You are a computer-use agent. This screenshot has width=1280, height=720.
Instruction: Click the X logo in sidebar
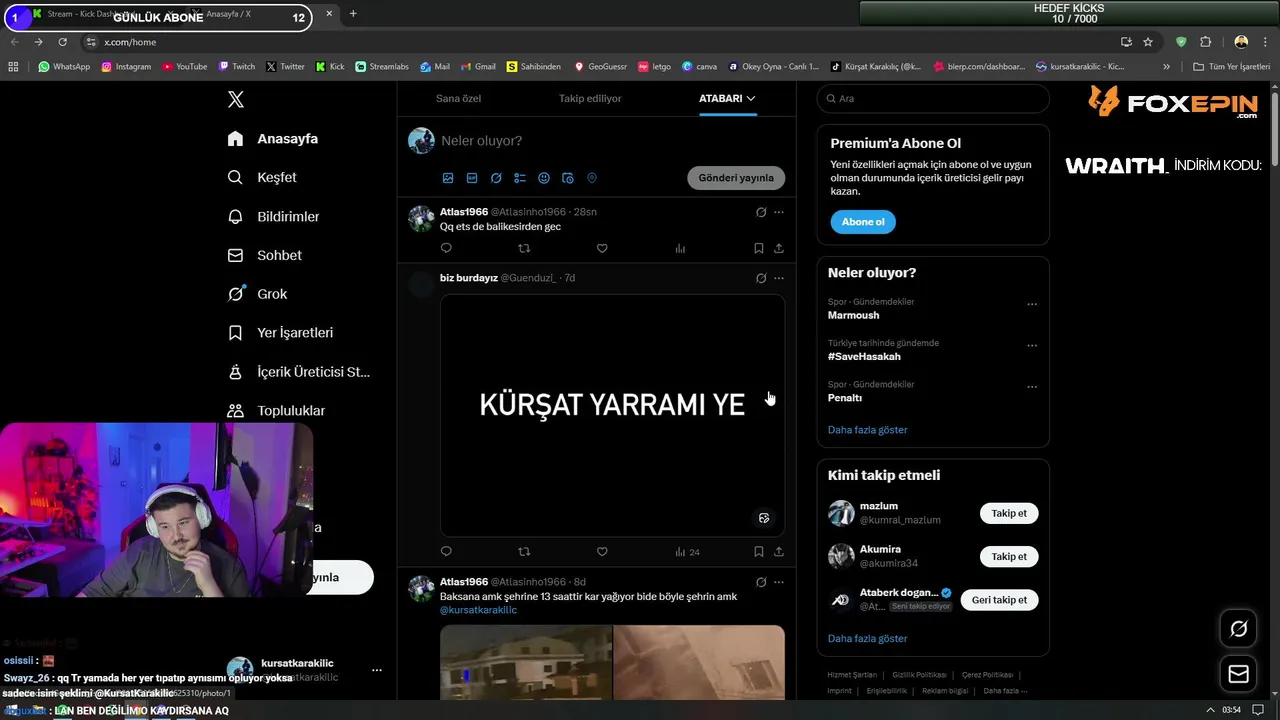click(236, 99)
